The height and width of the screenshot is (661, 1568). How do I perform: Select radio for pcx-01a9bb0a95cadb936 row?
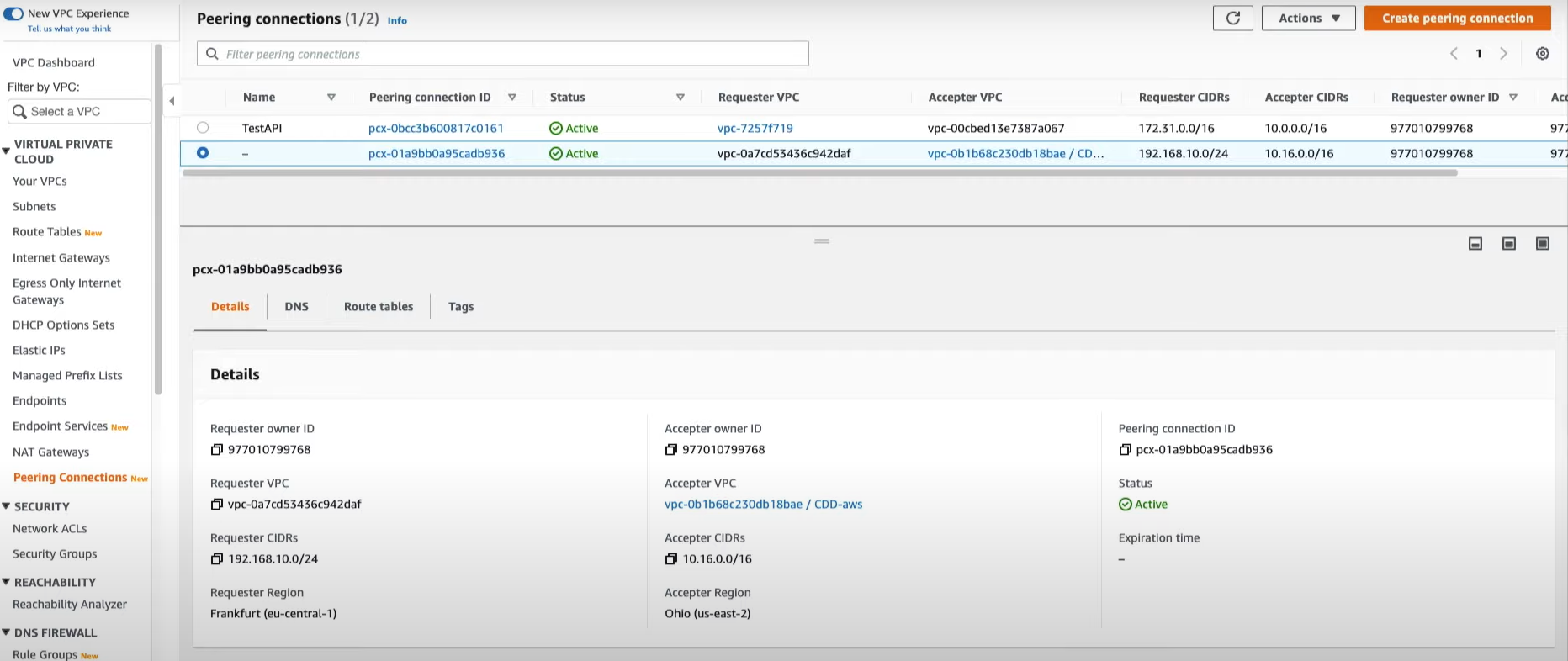pos(203,153)
